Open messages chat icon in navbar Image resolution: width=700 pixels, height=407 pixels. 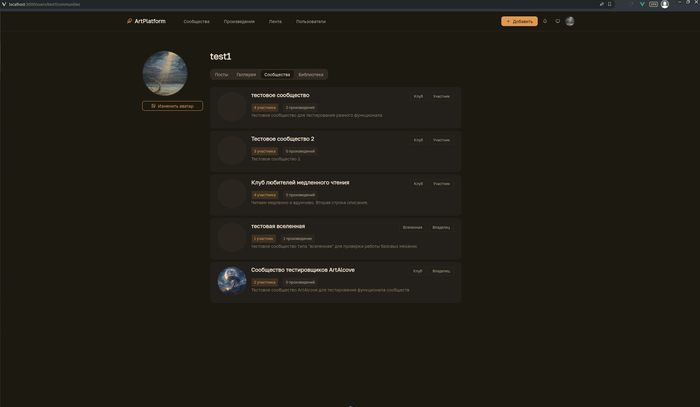pyautogui.click(x=557, y=21)
